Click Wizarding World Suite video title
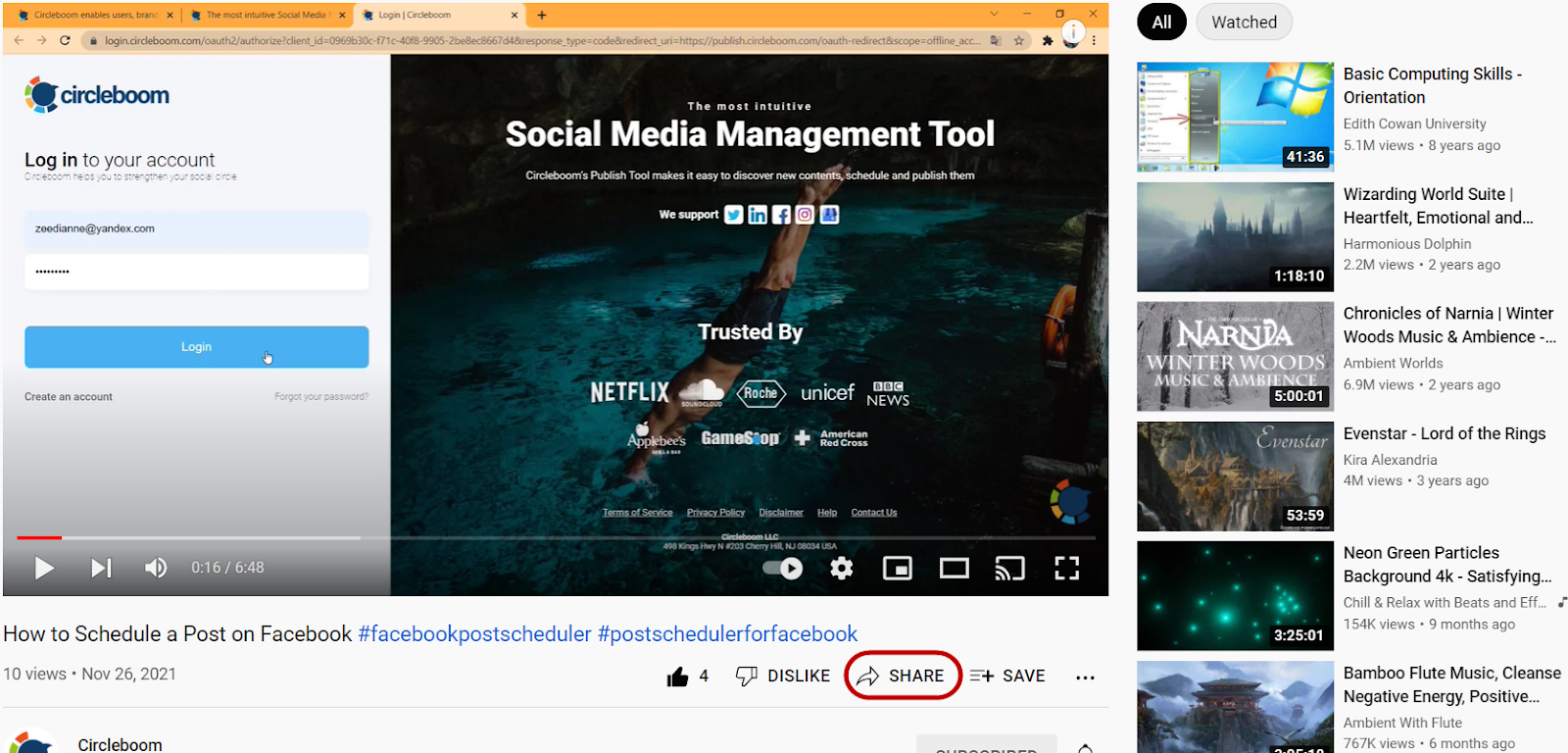The height and width of the screenshot is (753, 1568). click(1438, 206)
